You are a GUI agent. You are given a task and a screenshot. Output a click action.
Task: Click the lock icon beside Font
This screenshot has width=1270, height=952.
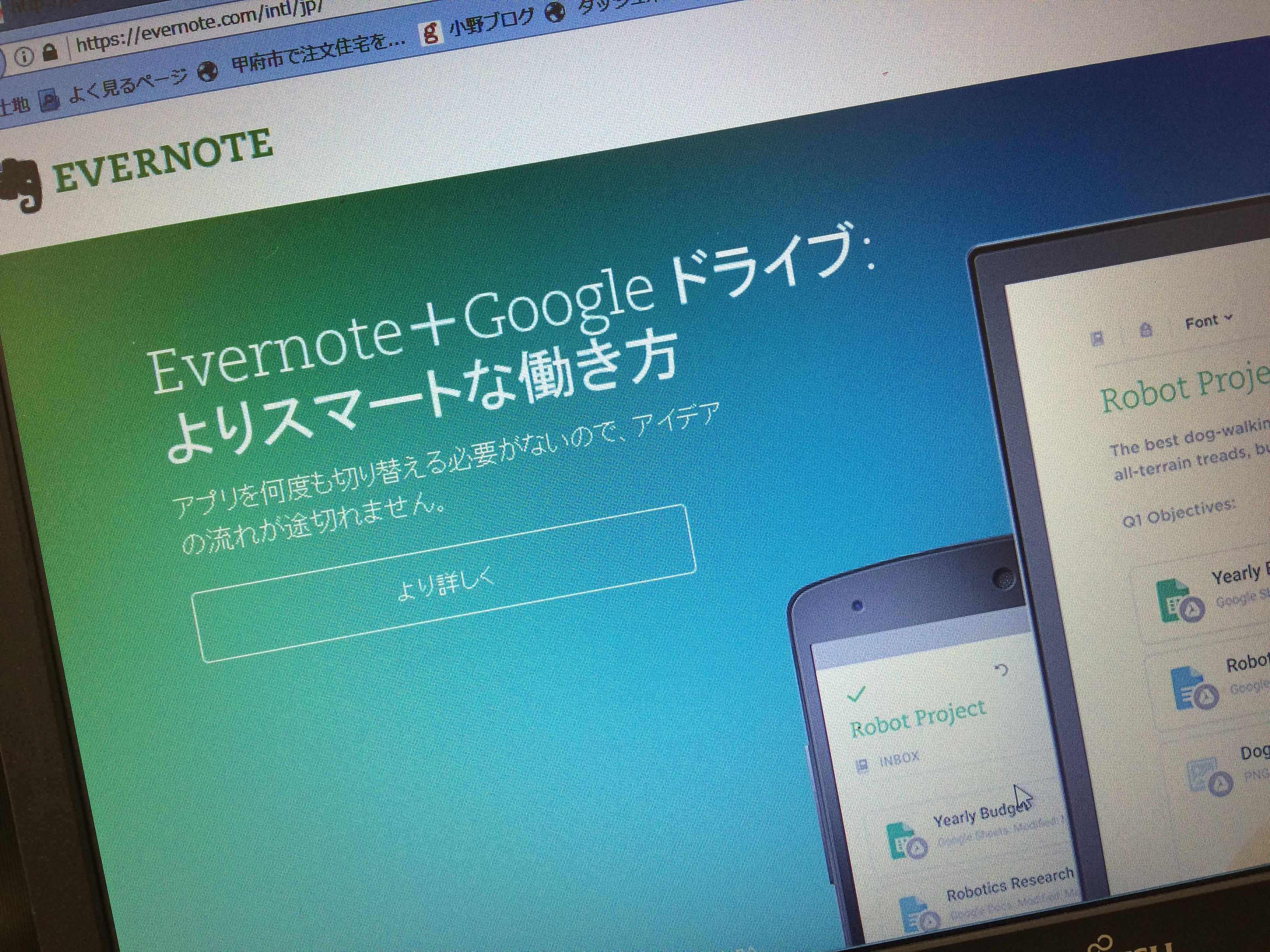pos(1146,329)
